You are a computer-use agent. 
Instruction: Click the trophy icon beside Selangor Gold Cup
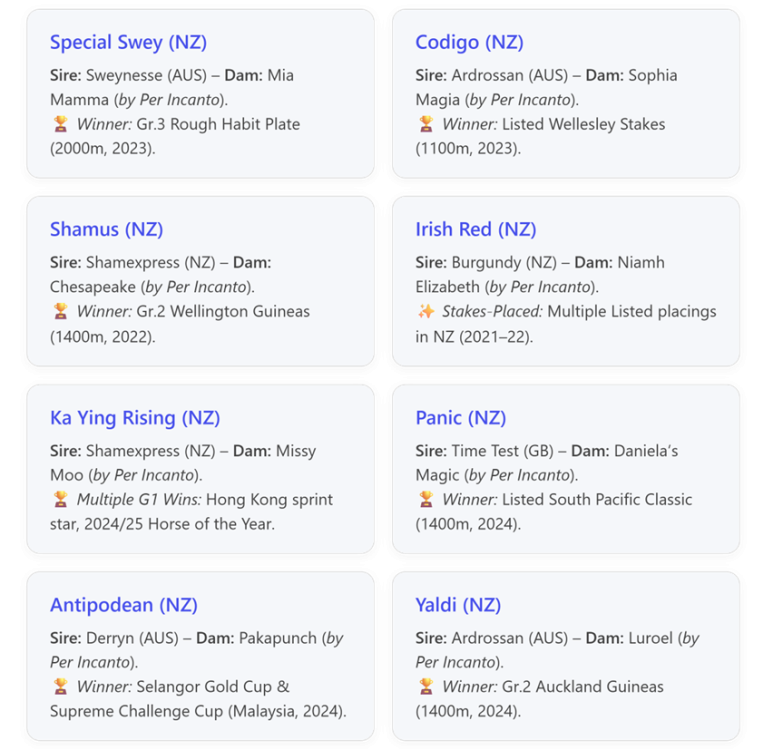pyautogui.click(x=60, y=687)
